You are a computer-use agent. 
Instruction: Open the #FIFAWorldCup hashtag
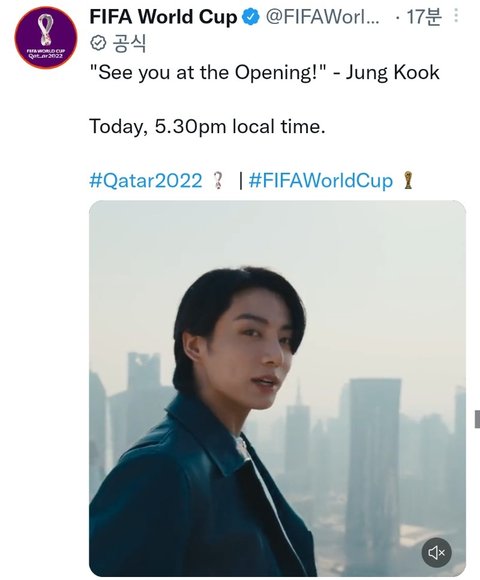click(321, 181)
